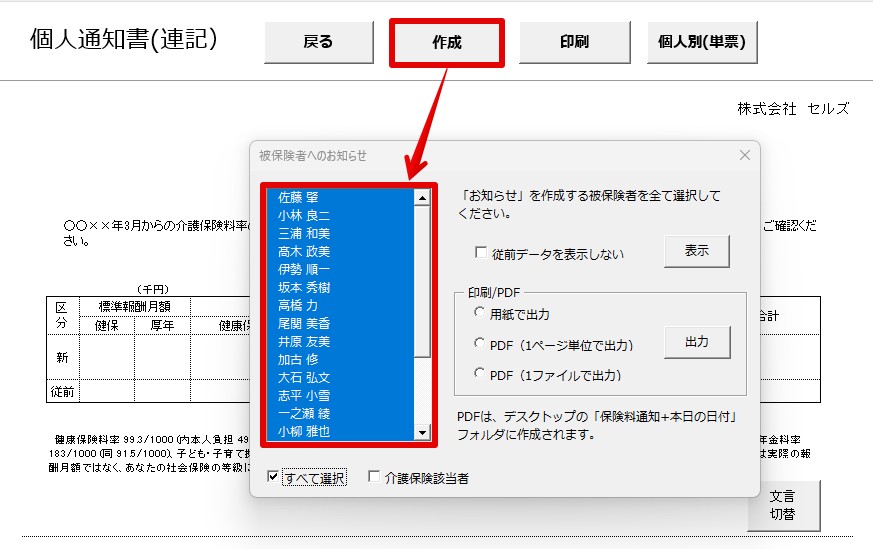Click the 出力 button in dialog
The width and height of the screenshot is (873, 549).
coord(697,342)
